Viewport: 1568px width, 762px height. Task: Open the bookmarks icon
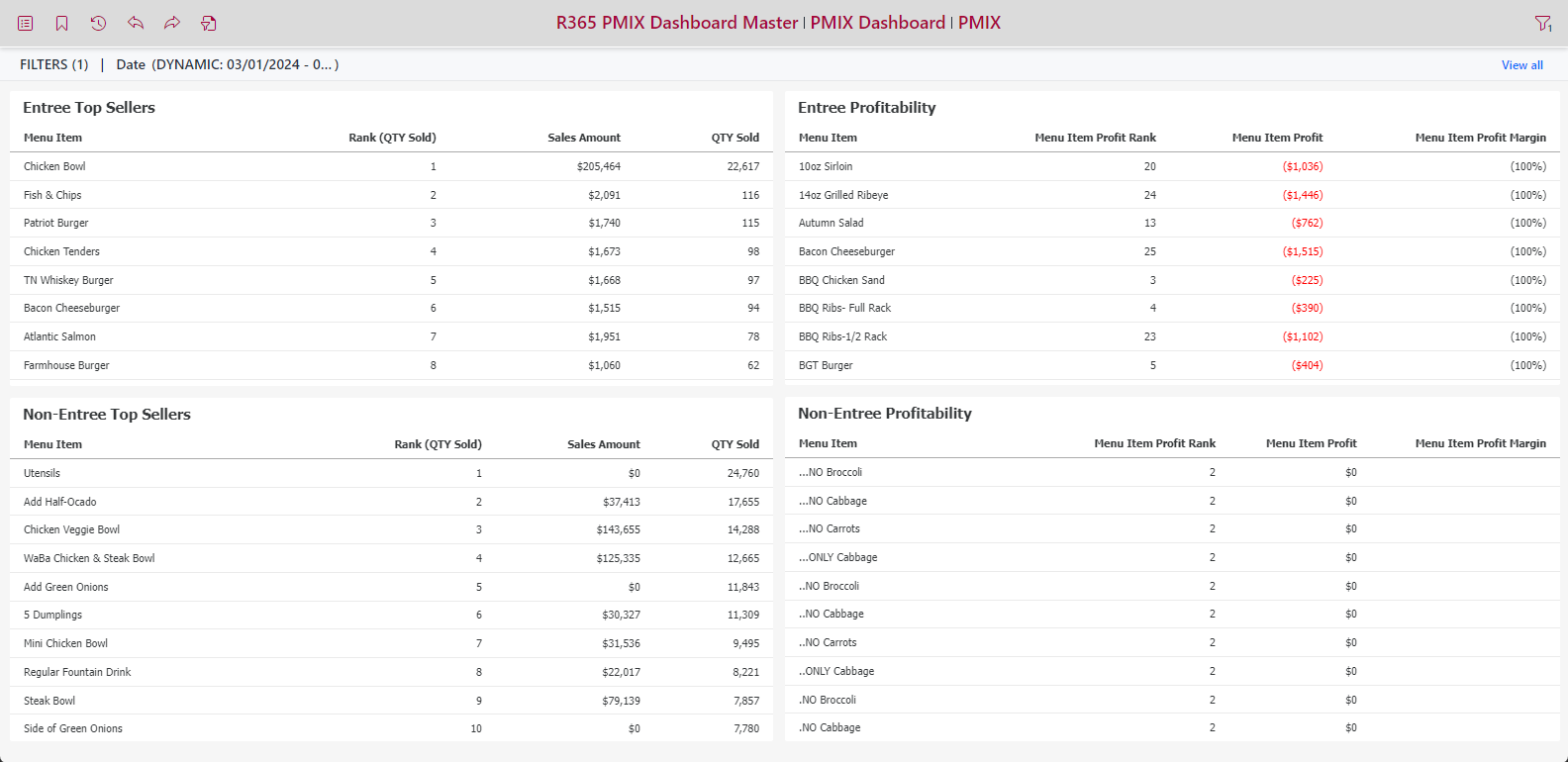[61, 23]
